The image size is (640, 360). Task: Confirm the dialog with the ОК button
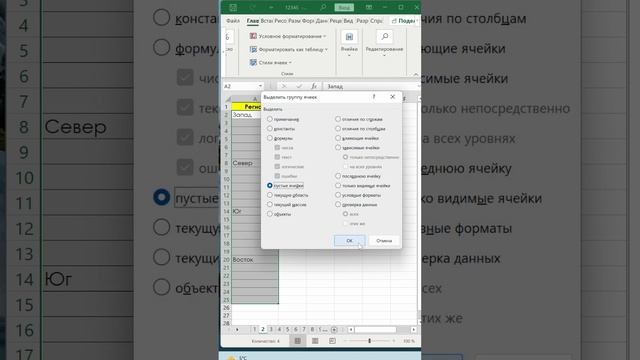pyautogui.click(x=349, y=240)
